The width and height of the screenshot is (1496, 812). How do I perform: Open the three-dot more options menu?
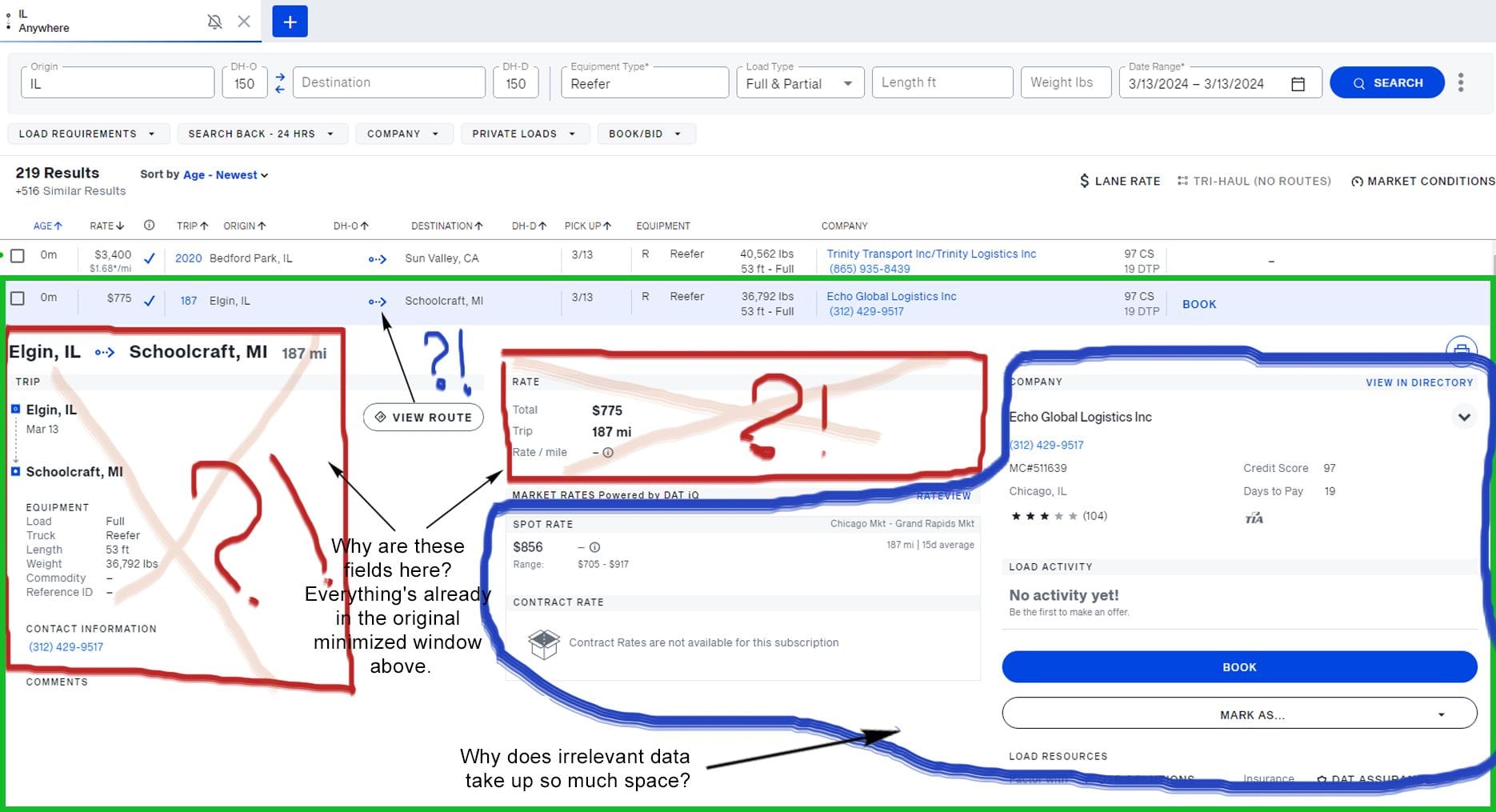[1461, 82]
